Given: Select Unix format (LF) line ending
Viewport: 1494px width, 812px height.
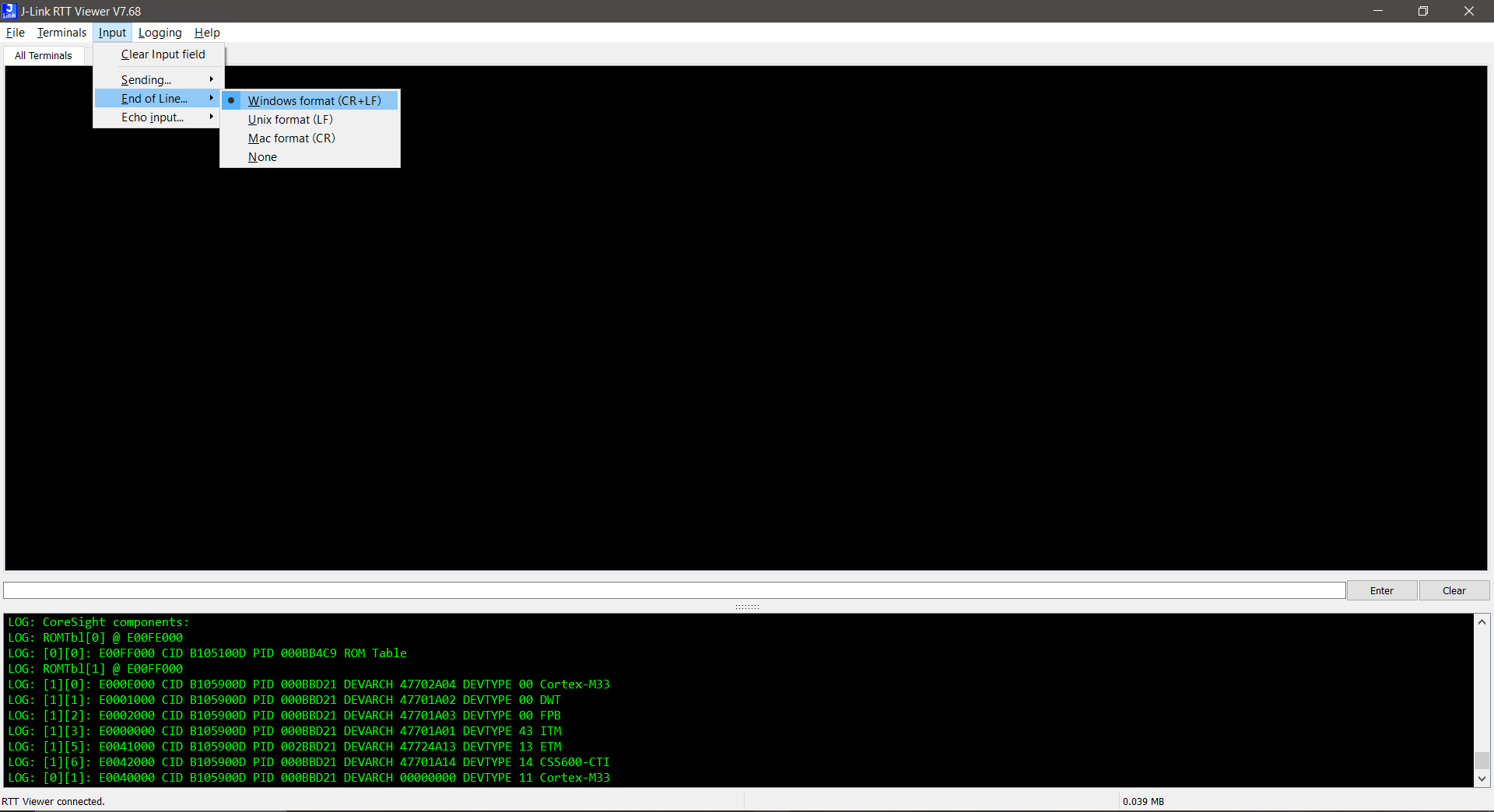Looking at the screenshot, I should click(289, 119).
